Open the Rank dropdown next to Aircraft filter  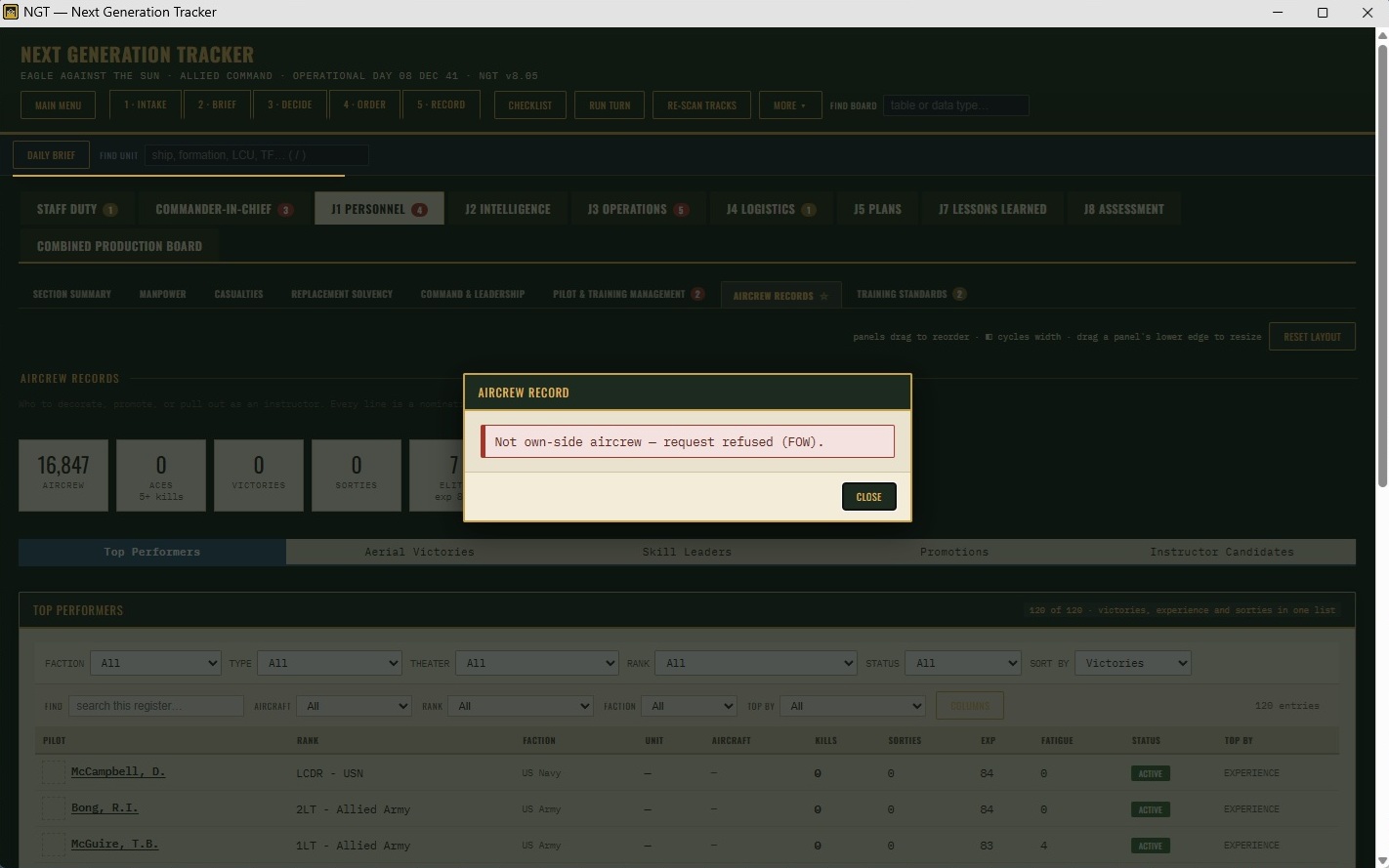[521, 706]
